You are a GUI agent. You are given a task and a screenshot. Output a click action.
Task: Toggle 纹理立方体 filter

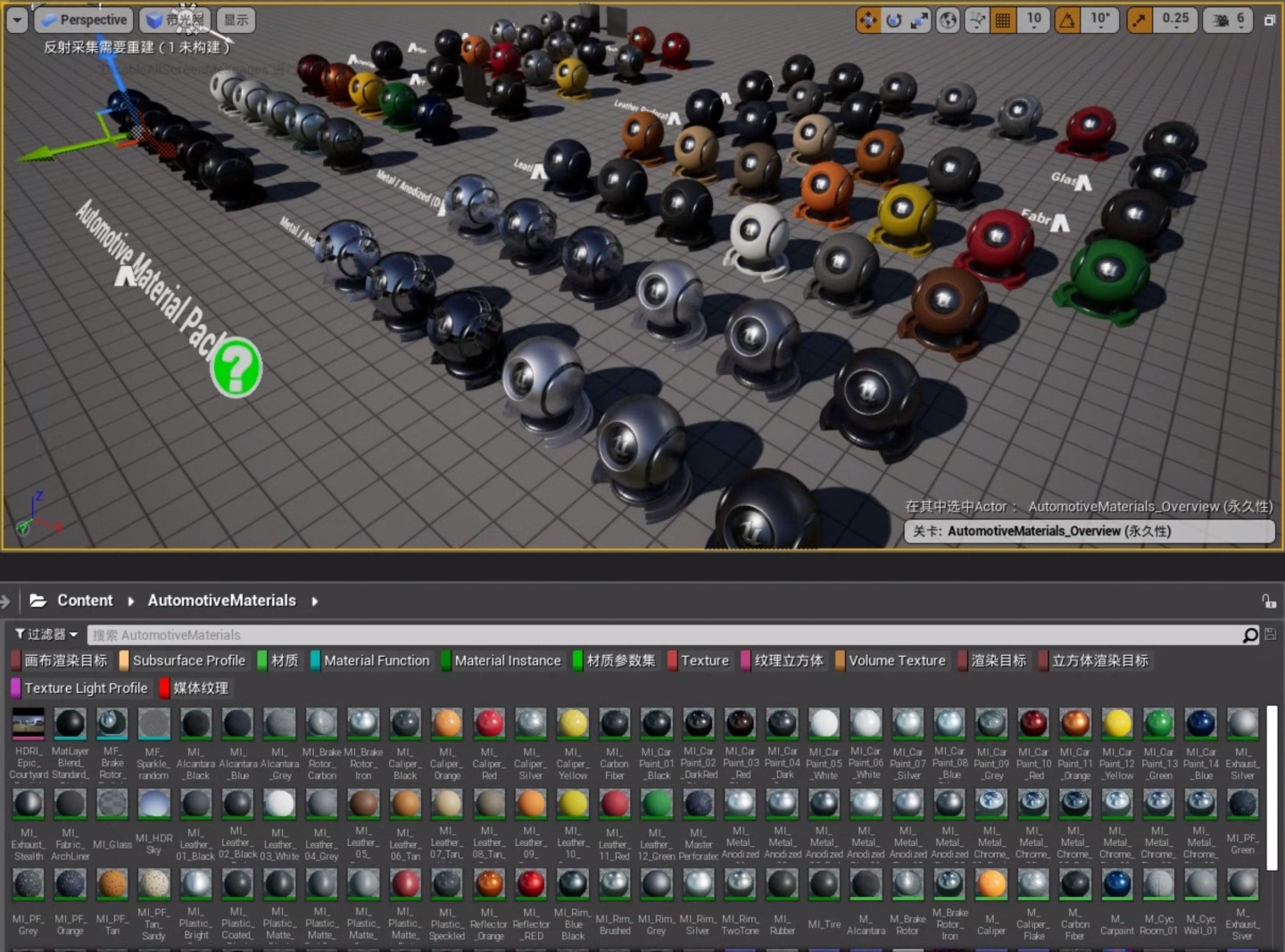783,660
